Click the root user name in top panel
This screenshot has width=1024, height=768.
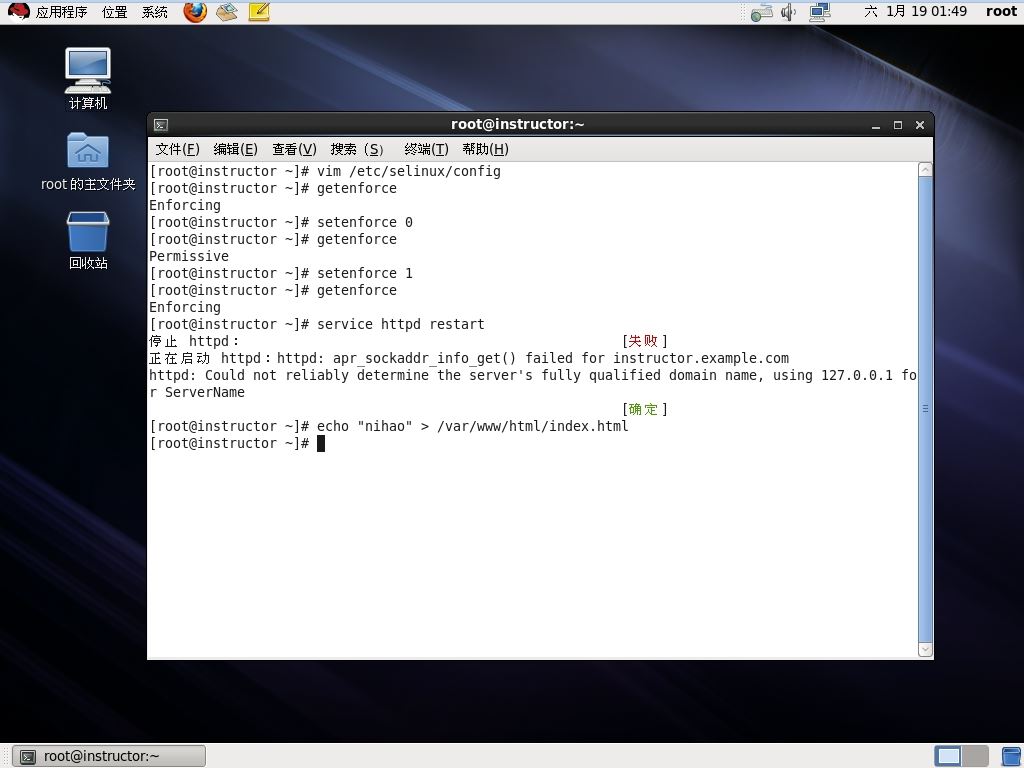(1001, 12)
